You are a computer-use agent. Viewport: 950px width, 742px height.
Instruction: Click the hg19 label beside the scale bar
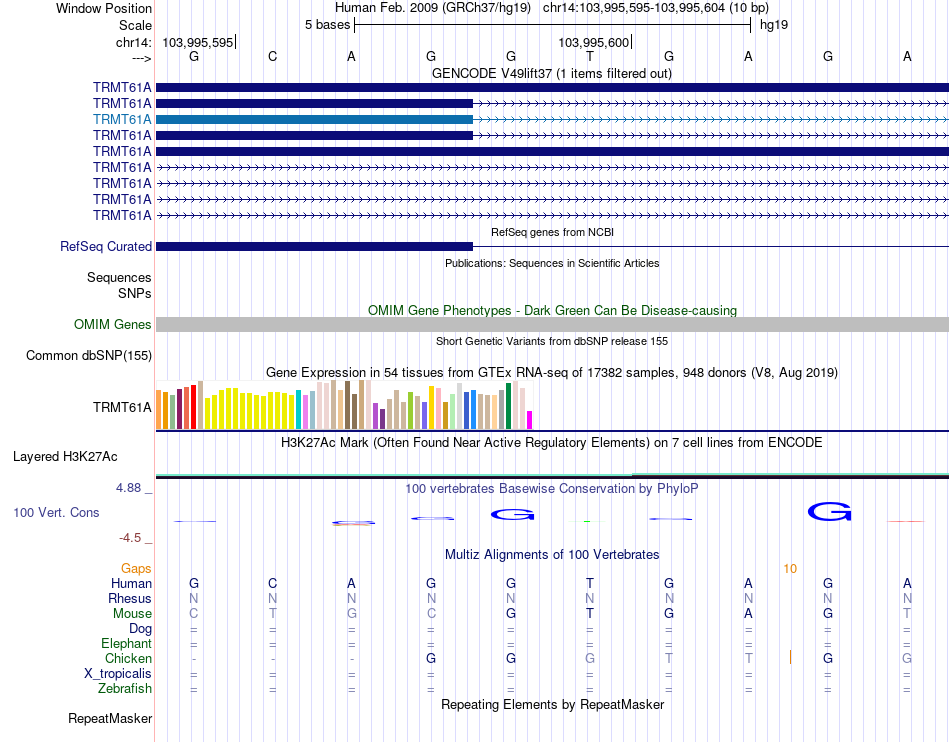tap(774, 25)
